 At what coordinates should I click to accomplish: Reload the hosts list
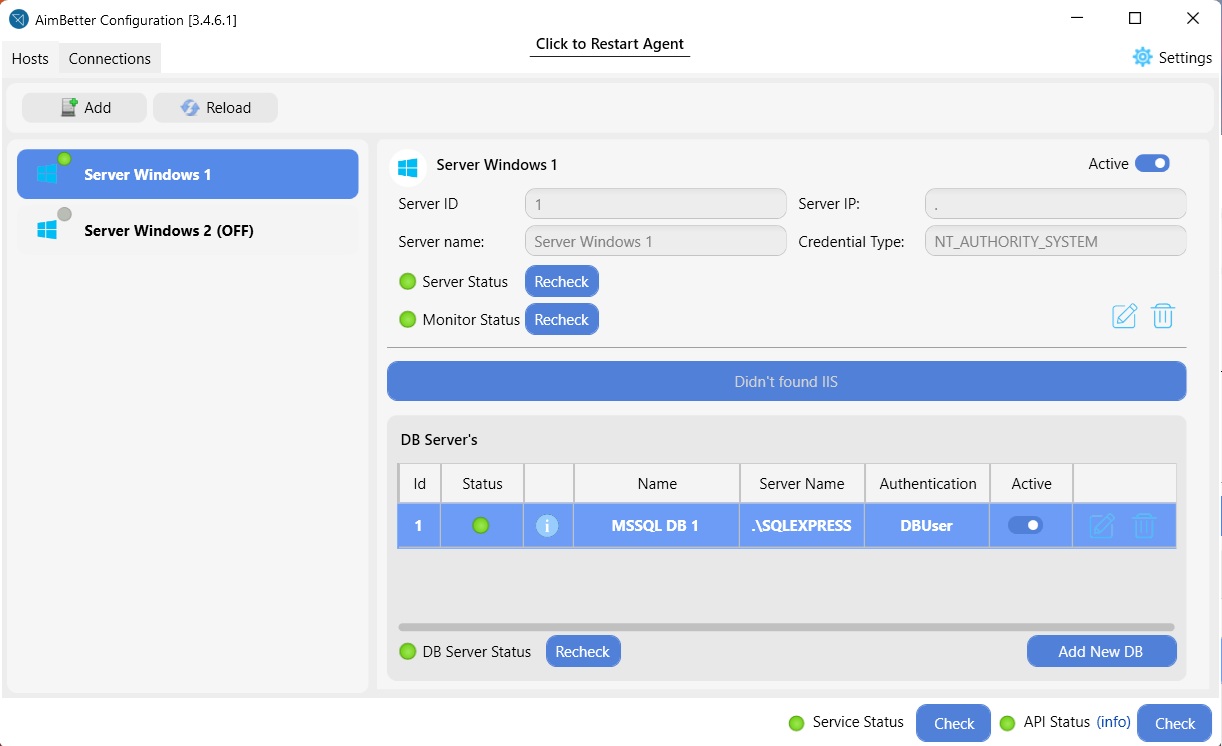[x=215, y=108]
